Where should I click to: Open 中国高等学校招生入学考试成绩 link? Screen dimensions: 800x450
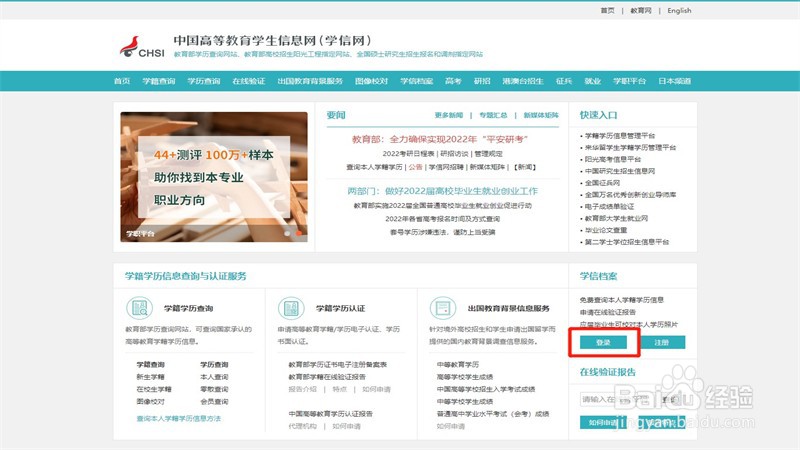(x=486, y=389)
